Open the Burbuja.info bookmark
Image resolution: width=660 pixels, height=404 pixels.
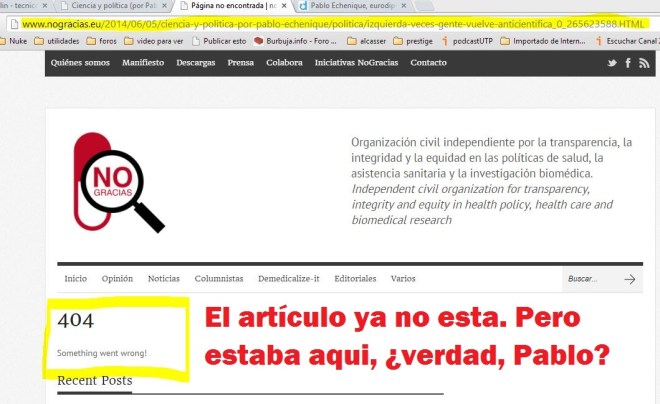[x=296, y=41]
